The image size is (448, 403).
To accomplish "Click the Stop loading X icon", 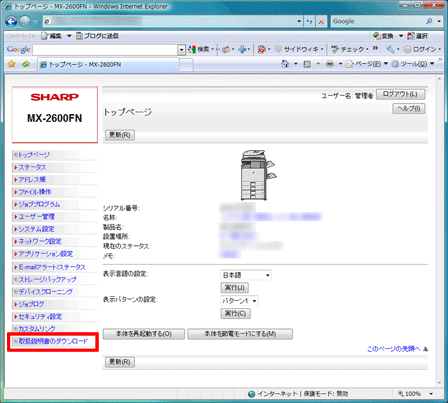I will click(x=321, y=22).
